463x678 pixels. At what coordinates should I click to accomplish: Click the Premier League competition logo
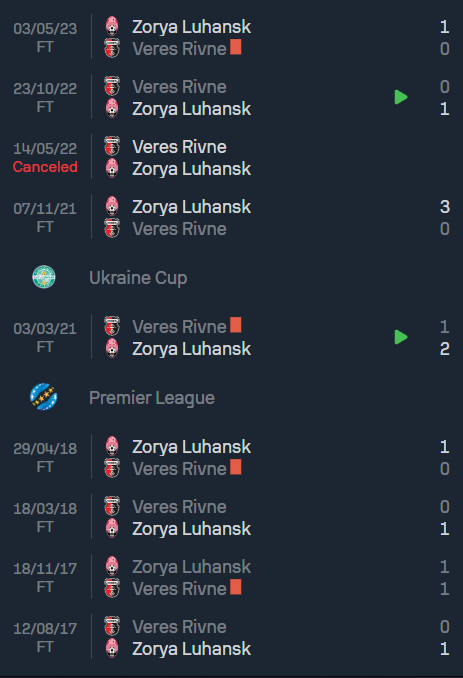pyautogui.click(x=44, y=397)
